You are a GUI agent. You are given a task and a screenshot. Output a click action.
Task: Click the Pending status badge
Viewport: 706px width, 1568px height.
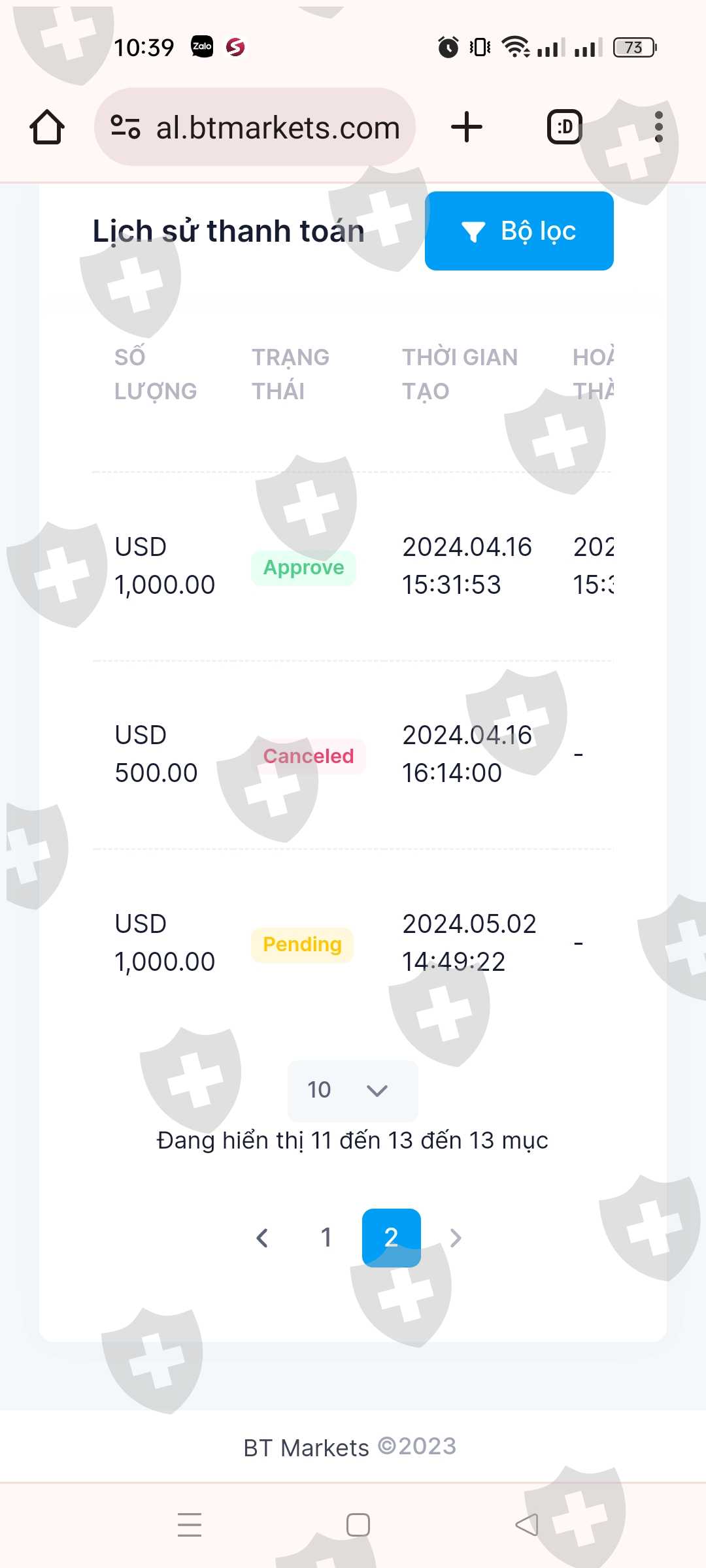[x=302, y=944]
